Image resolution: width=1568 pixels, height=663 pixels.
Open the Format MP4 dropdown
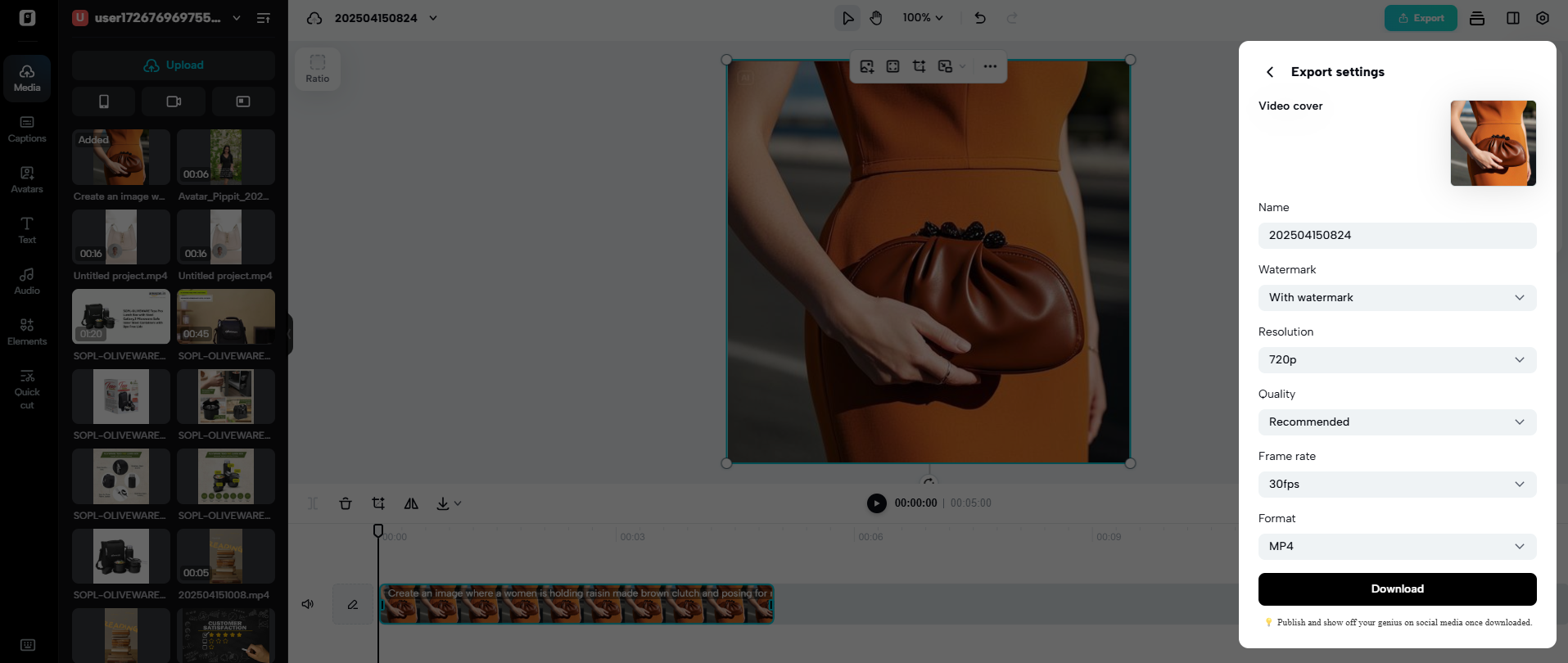click(1398, 547)
